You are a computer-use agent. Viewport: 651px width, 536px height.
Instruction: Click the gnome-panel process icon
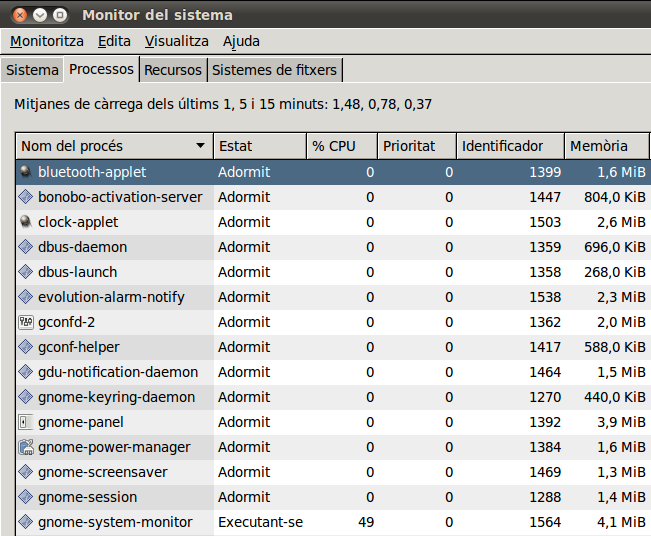tap(26, 422)
